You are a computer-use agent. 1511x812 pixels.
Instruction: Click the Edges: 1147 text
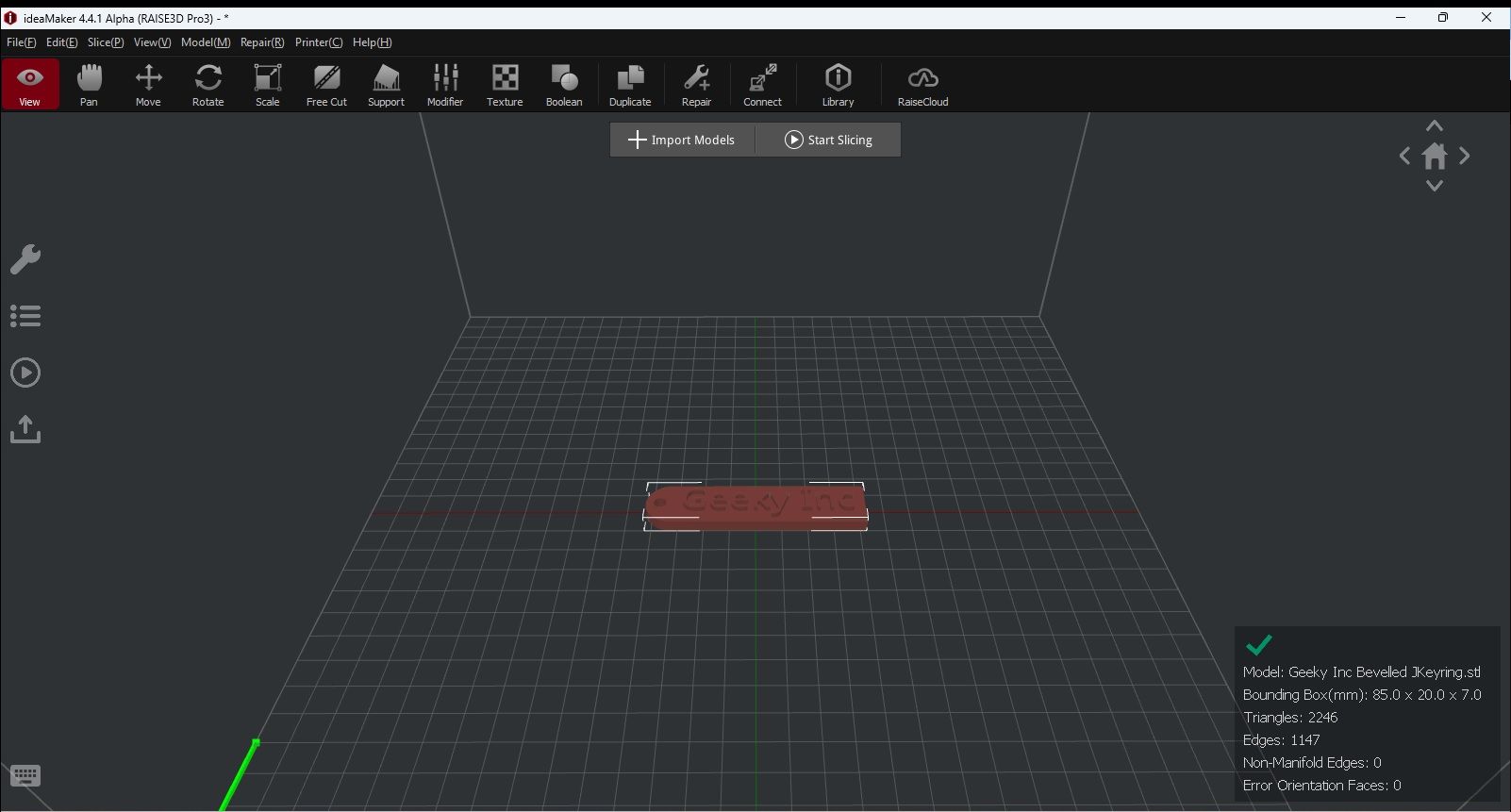[x=1282, y=740]
